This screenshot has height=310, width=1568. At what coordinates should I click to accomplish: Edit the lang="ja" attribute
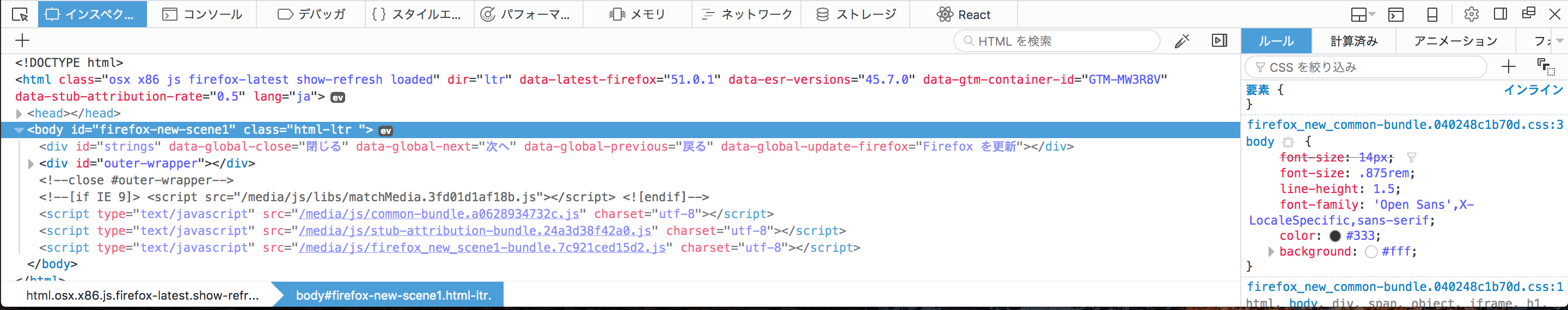click(x=285, y=97)
